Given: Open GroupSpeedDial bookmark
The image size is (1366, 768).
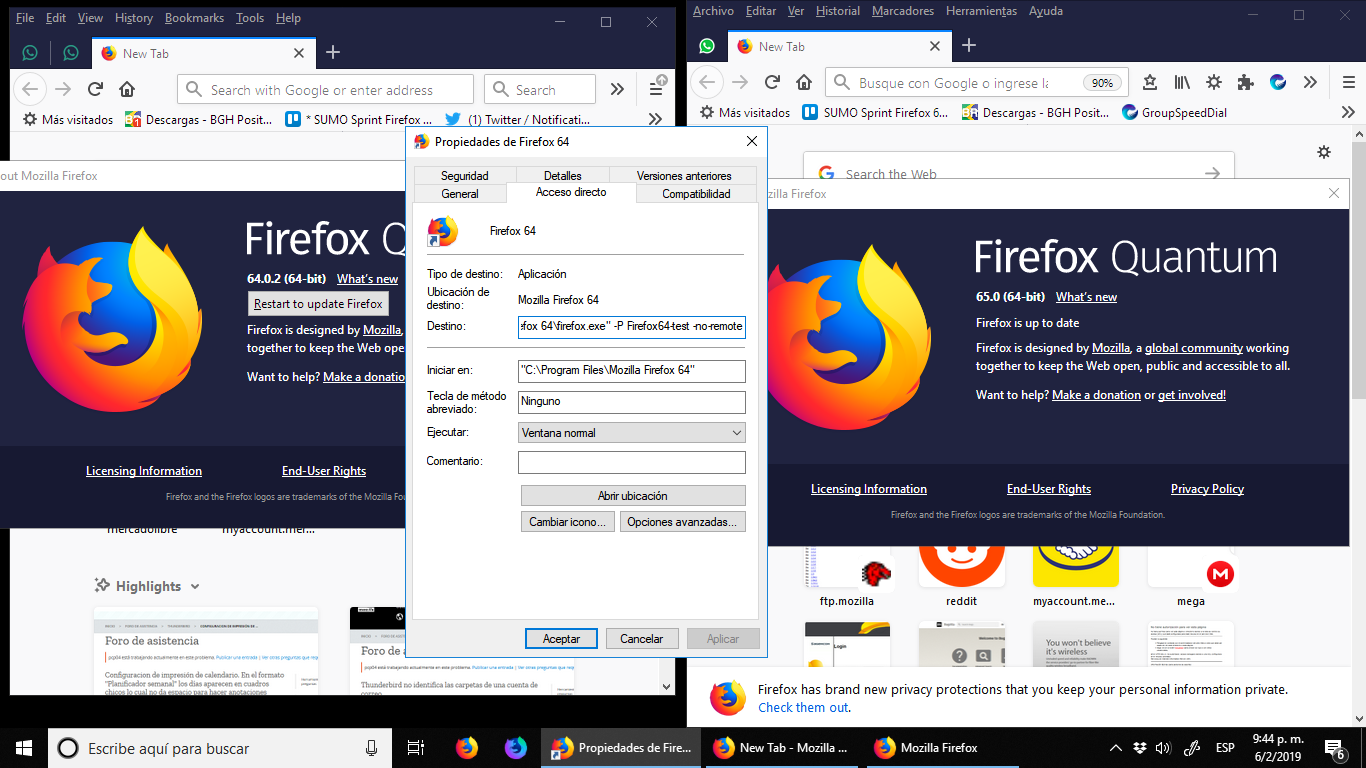Looking at the screenshot, I should (1175, 112).
